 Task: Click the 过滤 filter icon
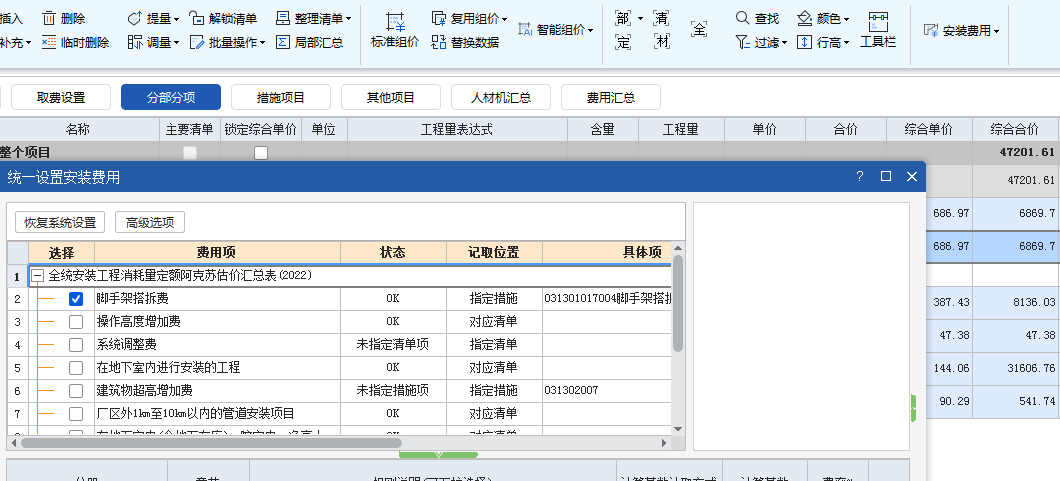(x=742, y=42)
